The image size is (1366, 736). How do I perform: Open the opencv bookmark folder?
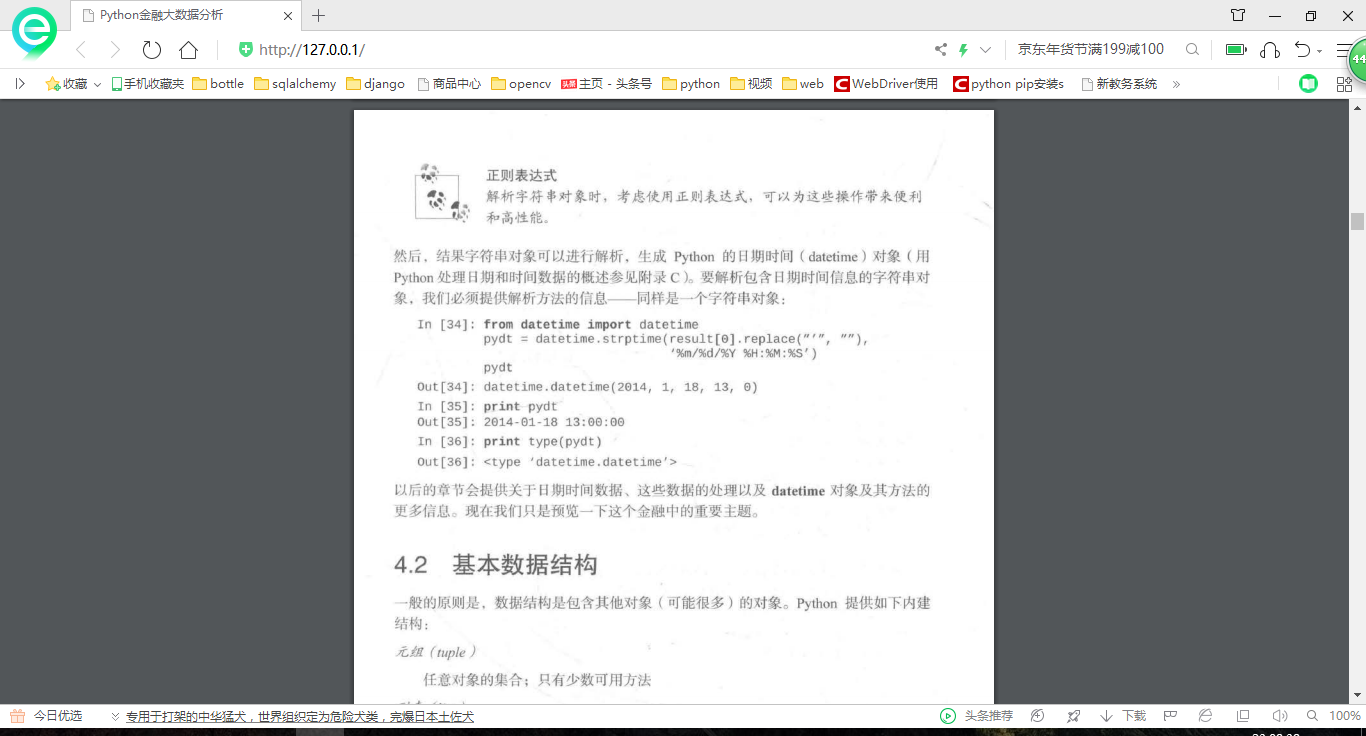521,84
